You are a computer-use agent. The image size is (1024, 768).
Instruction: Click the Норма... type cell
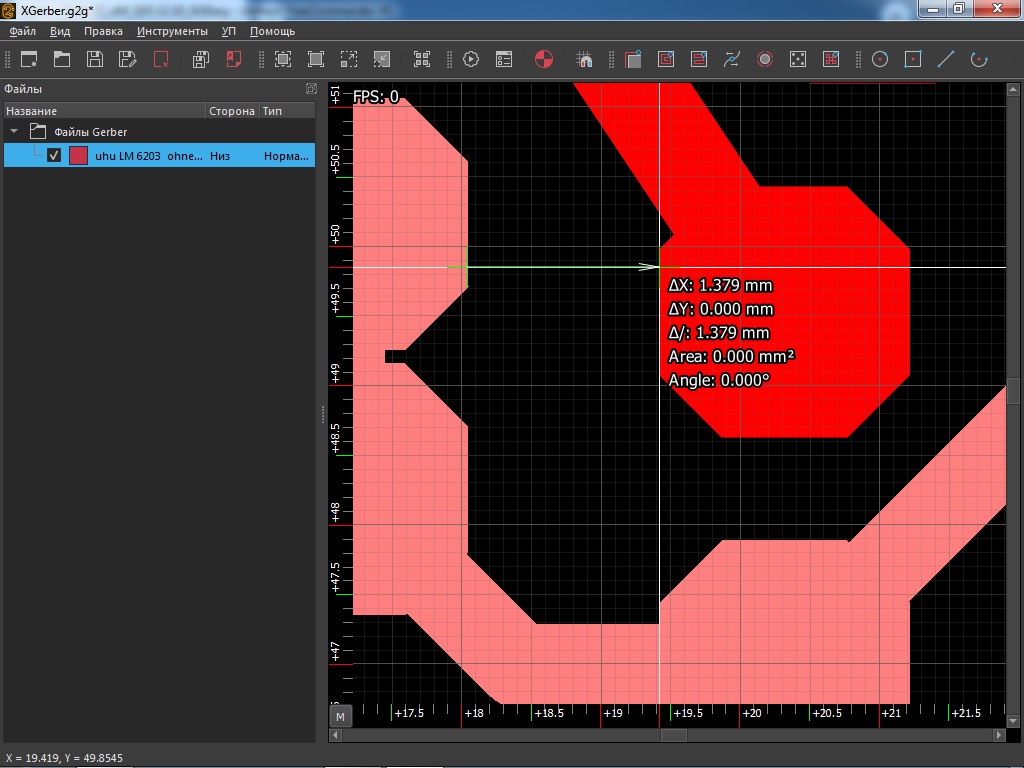click(x=286, y=155)
